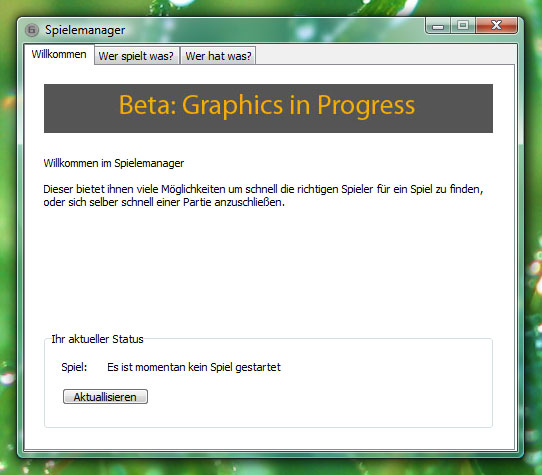Click the 'Willkommen im Spielemanager' heading text
542x475 pixels.
pyautogui.click(x=114, y=163)
